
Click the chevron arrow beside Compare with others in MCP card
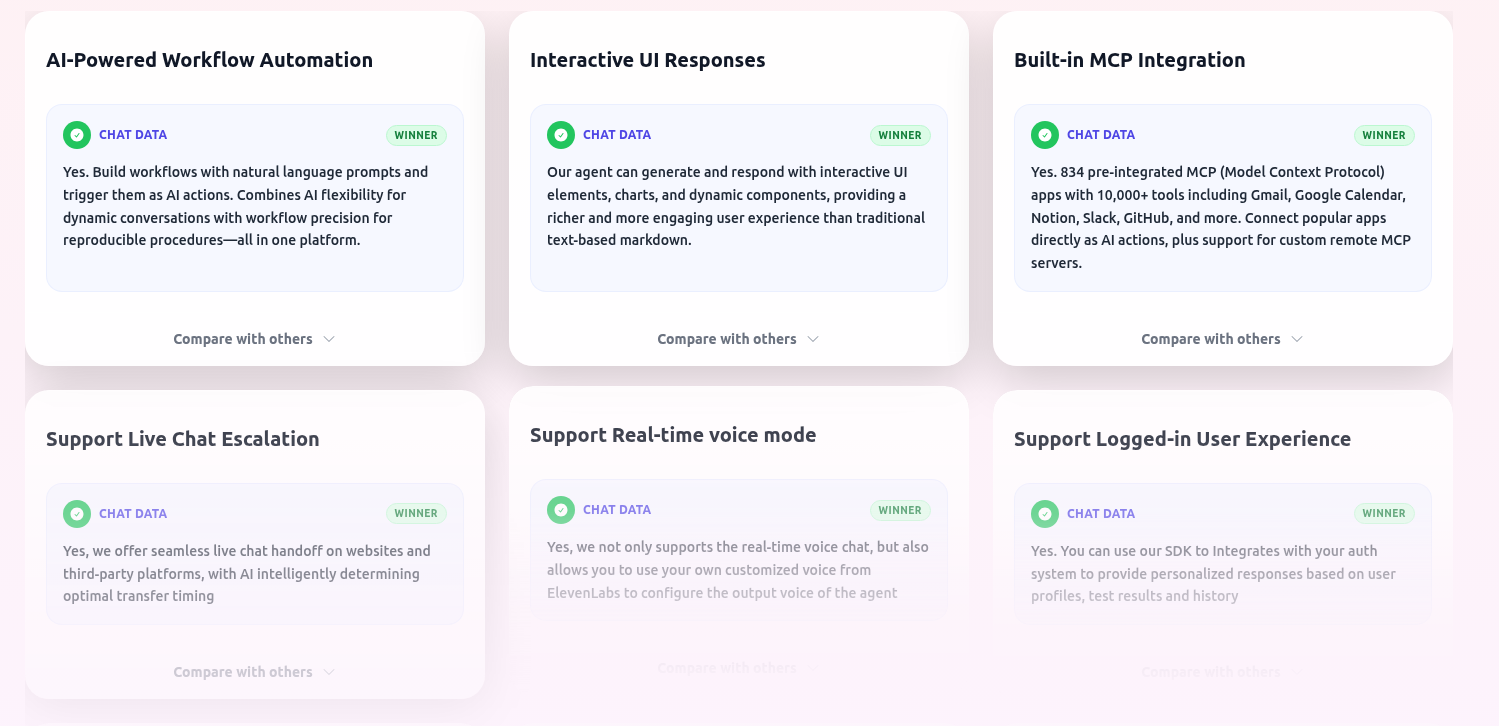pos(1297,339)
